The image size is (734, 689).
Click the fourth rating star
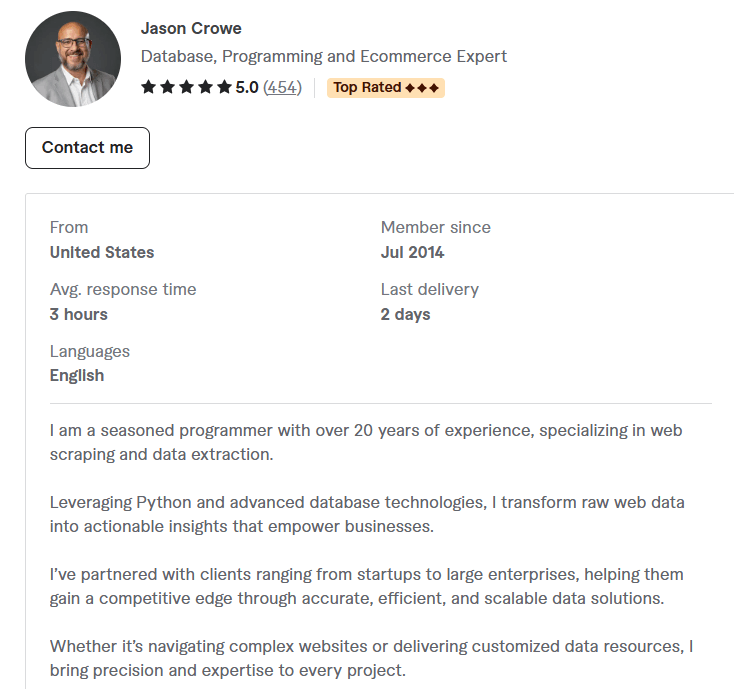click(206, 87)
